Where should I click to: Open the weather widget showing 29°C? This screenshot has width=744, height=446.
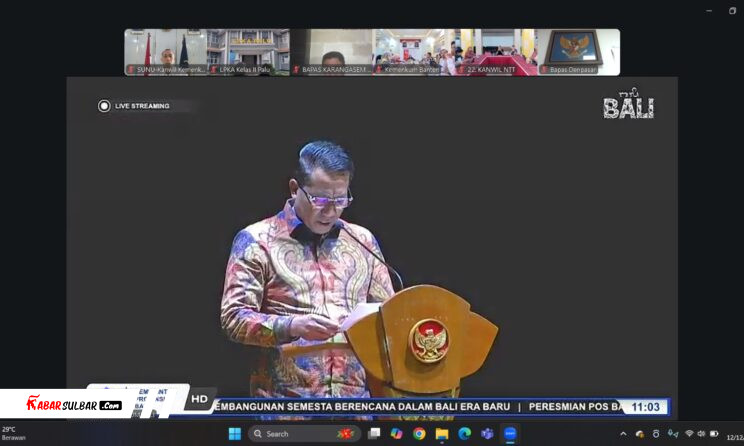point(14,433)
